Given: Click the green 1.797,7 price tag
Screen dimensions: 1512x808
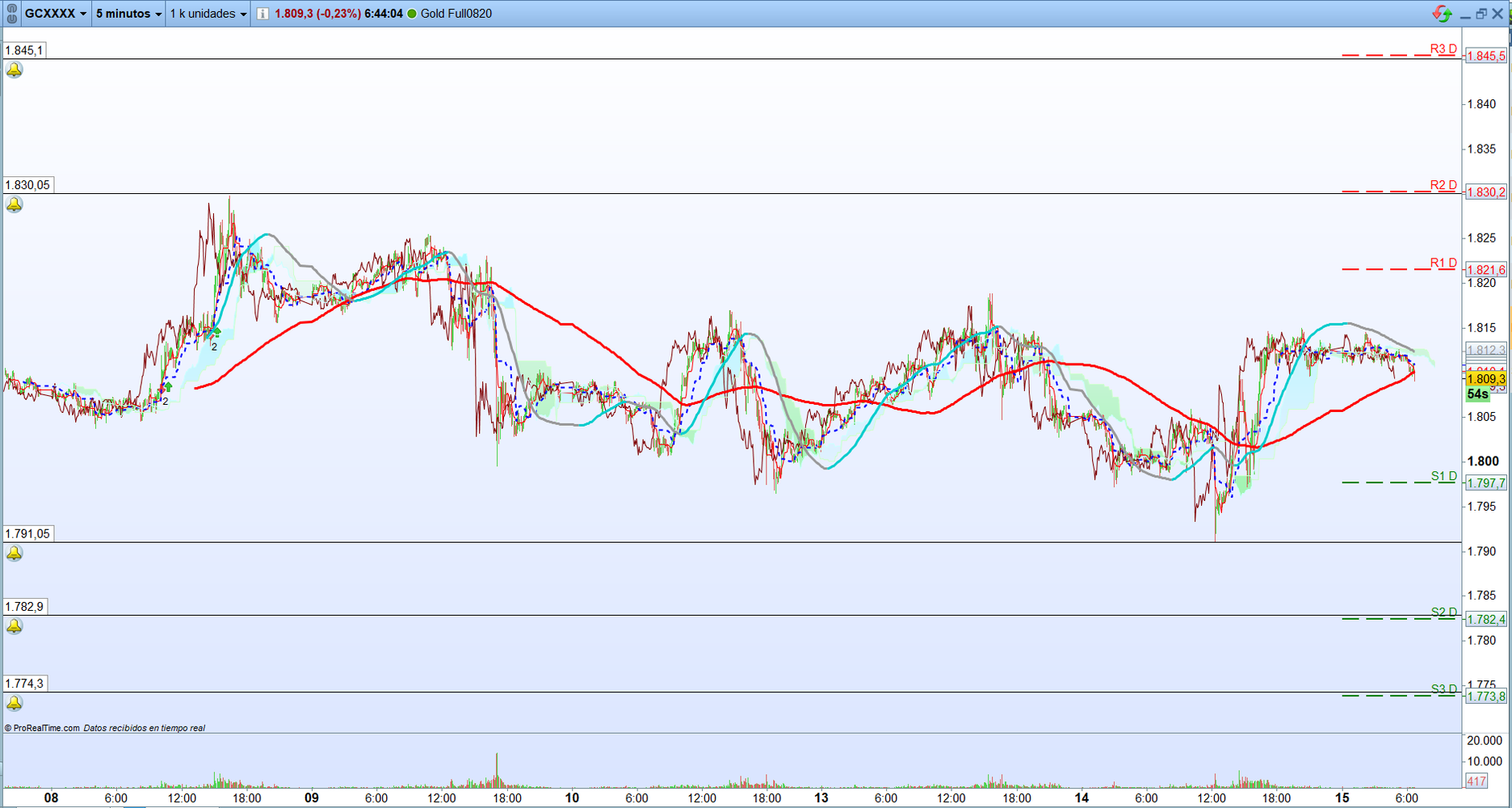Looking at the screenshot, I should coord(1486,483).
